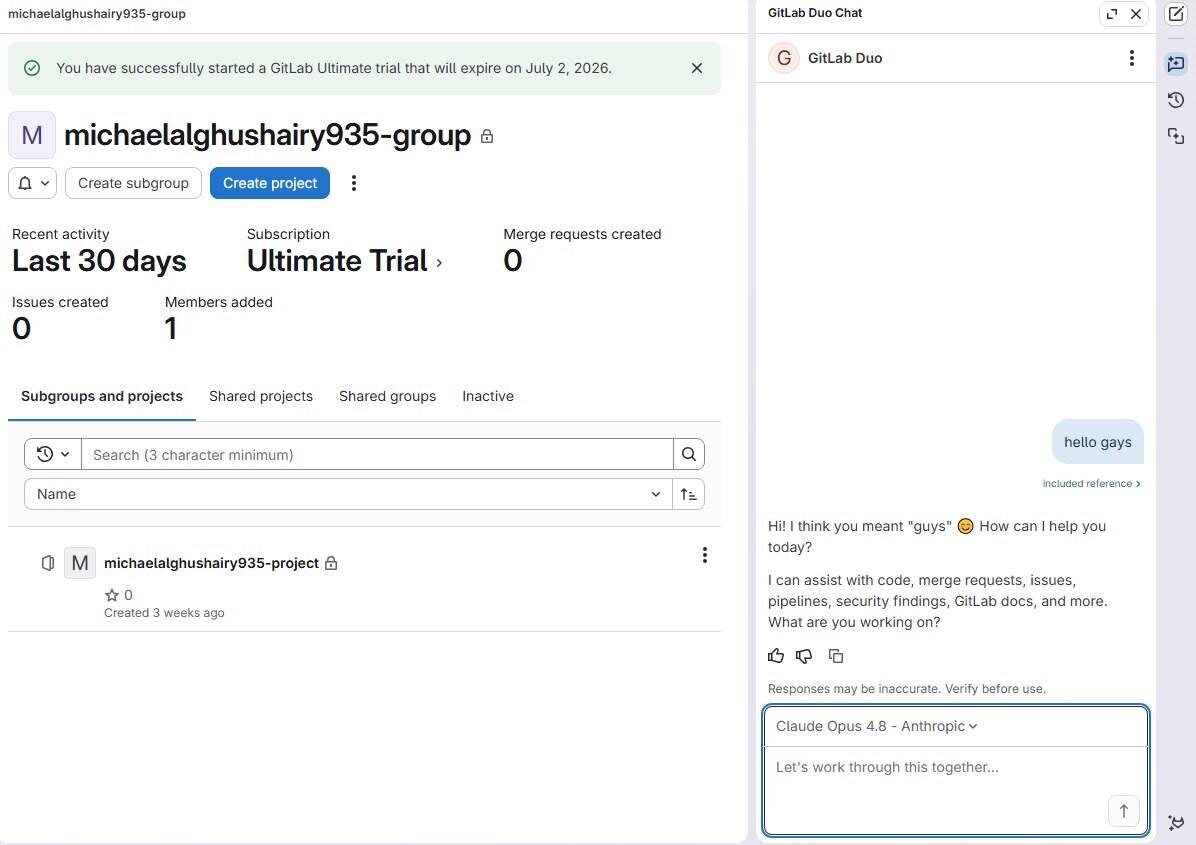Click the GitLab Duo avatar G
Screen dimensions: 1196x845
tap(783, 58)
